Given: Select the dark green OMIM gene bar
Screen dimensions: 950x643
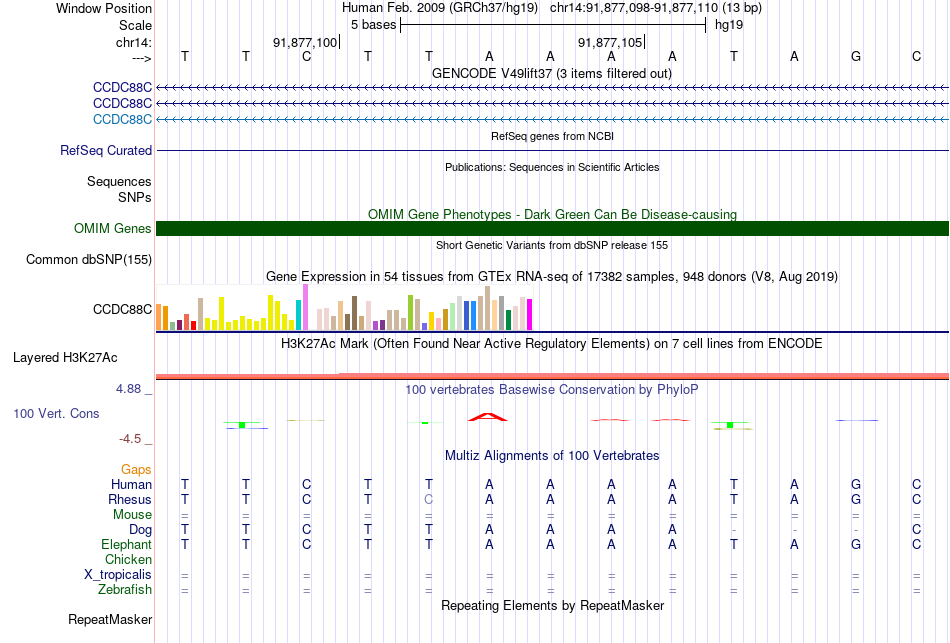Looking at the screenshot, I should (x=552, y=228).
